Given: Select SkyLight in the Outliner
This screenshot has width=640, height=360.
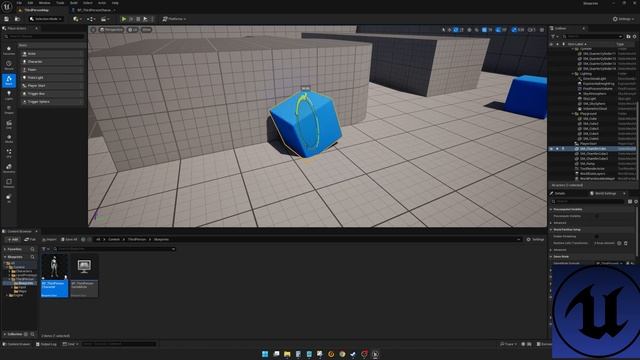Looking at the screenshot, I should (589, 99).
